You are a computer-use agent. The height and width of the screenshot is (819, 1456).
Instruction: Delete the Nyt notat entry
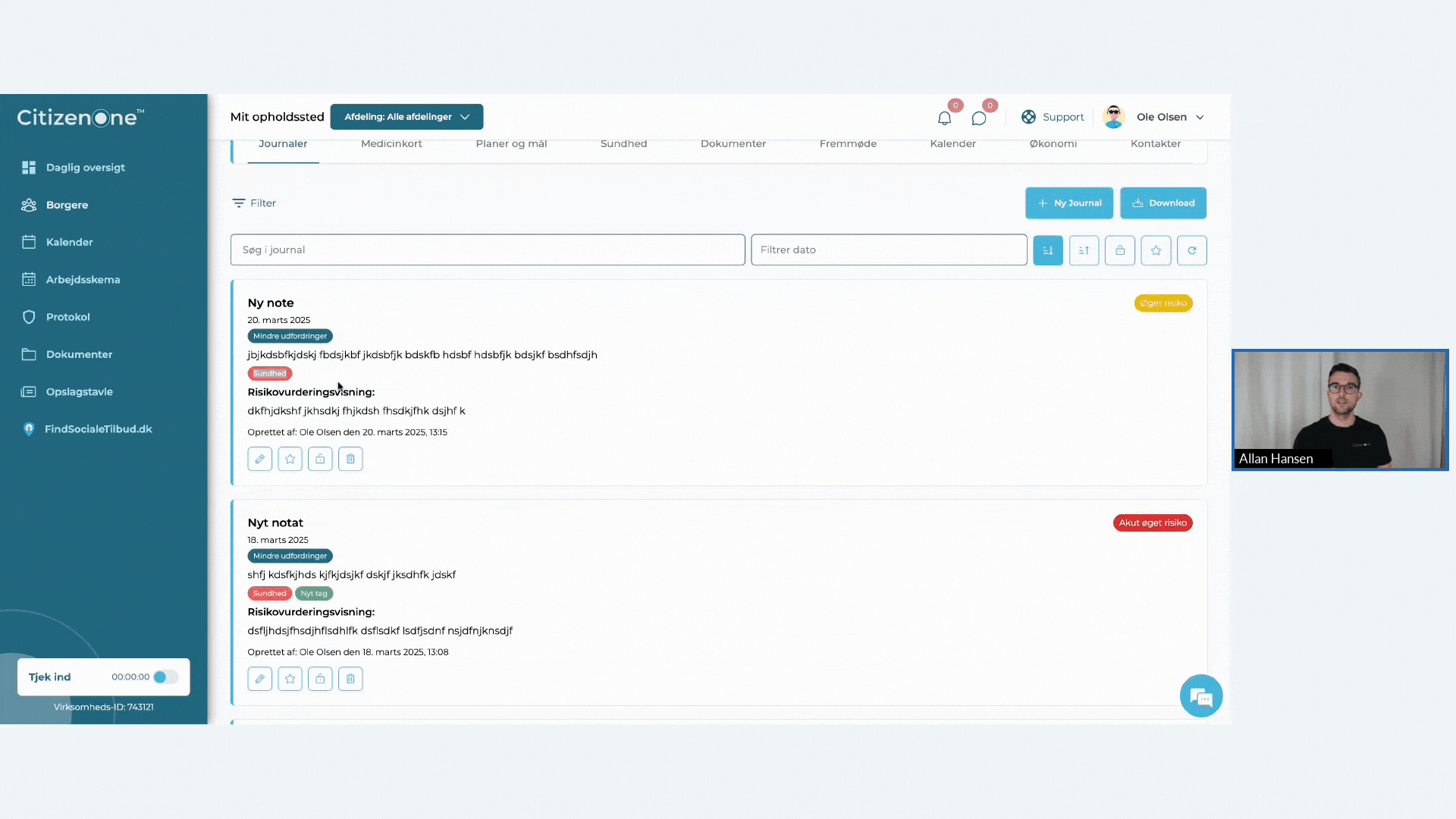(x=350, y=679)
